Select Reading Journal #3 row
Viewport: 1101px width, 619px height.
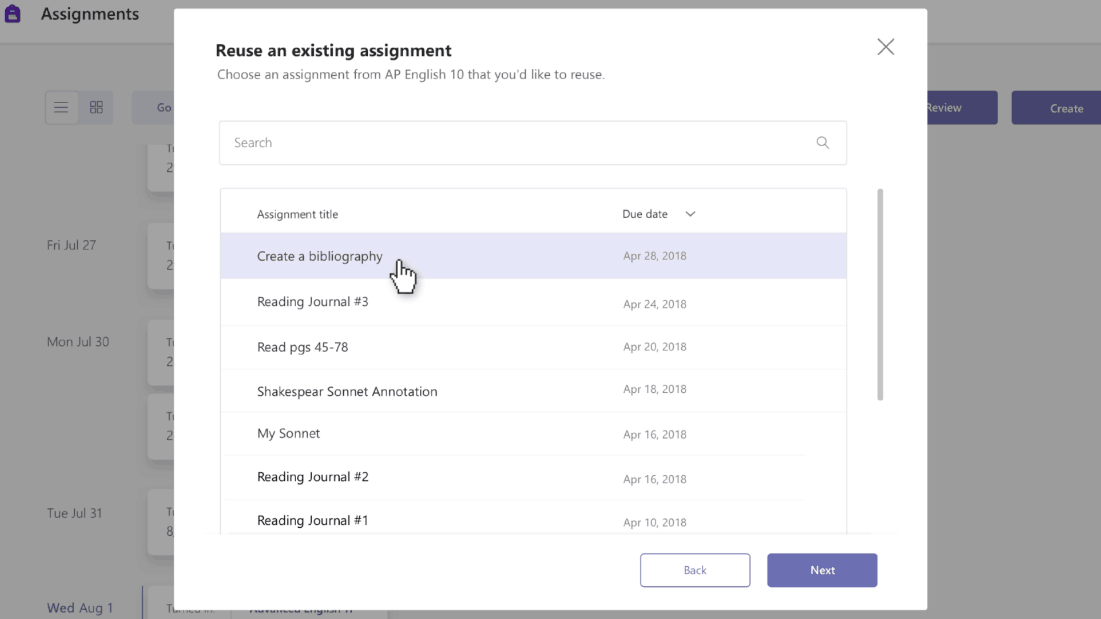click(313, 302)
